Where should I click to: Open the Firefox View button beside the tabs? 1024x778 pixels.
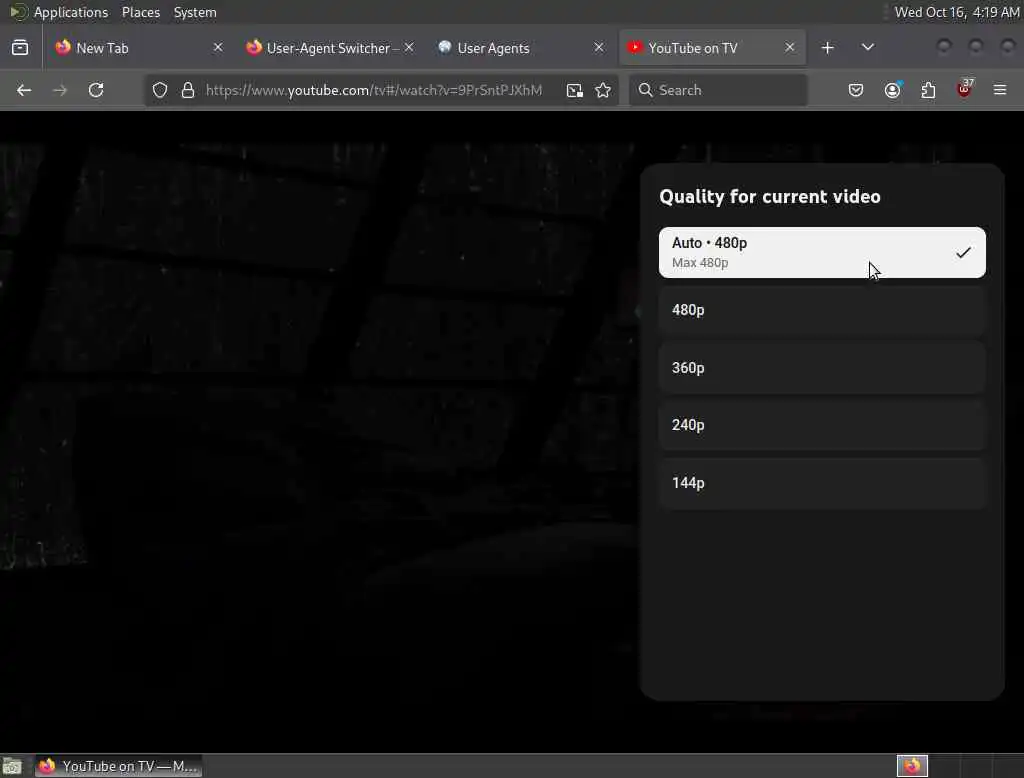(x=20, y=48)
